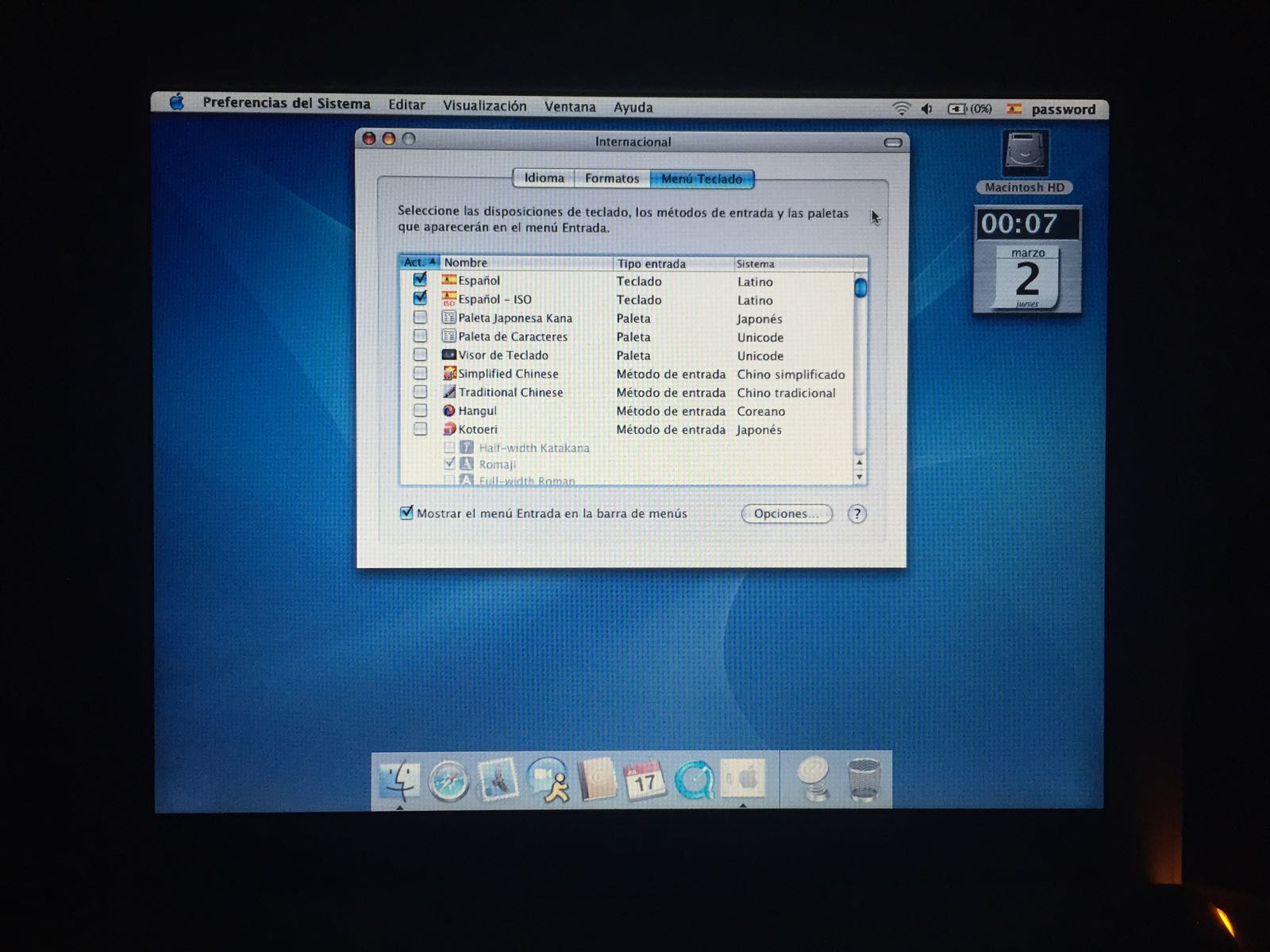Viewport: 1270px width, 952px height.
Task: Switch to the Idioma tab
Action: (x=544, y=178)
